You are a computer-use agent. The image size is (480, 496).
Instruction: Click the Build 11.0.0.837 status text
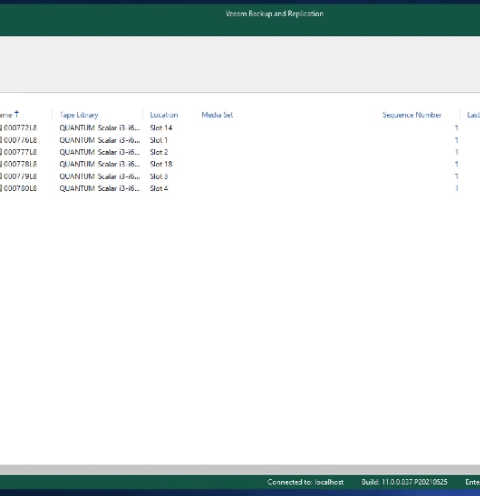click(404, 482)
